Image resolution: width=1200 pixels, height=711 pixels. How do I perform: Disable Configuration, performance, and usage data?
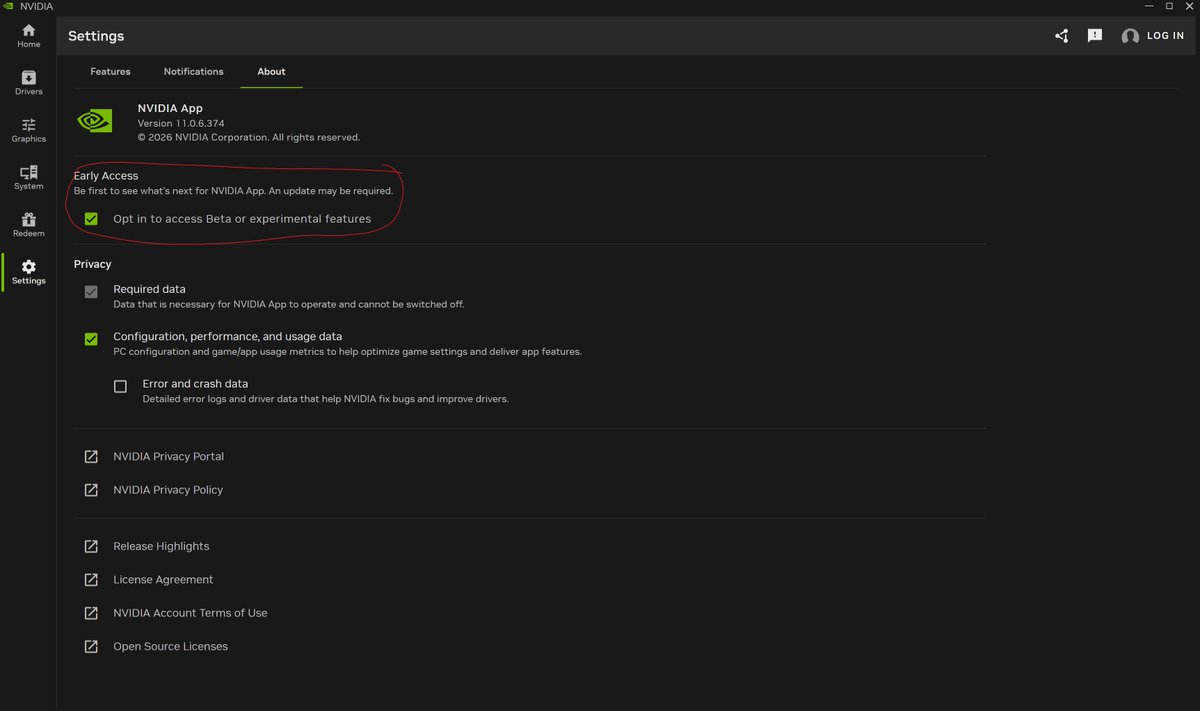pyautogui.click(x=91, y=339)
